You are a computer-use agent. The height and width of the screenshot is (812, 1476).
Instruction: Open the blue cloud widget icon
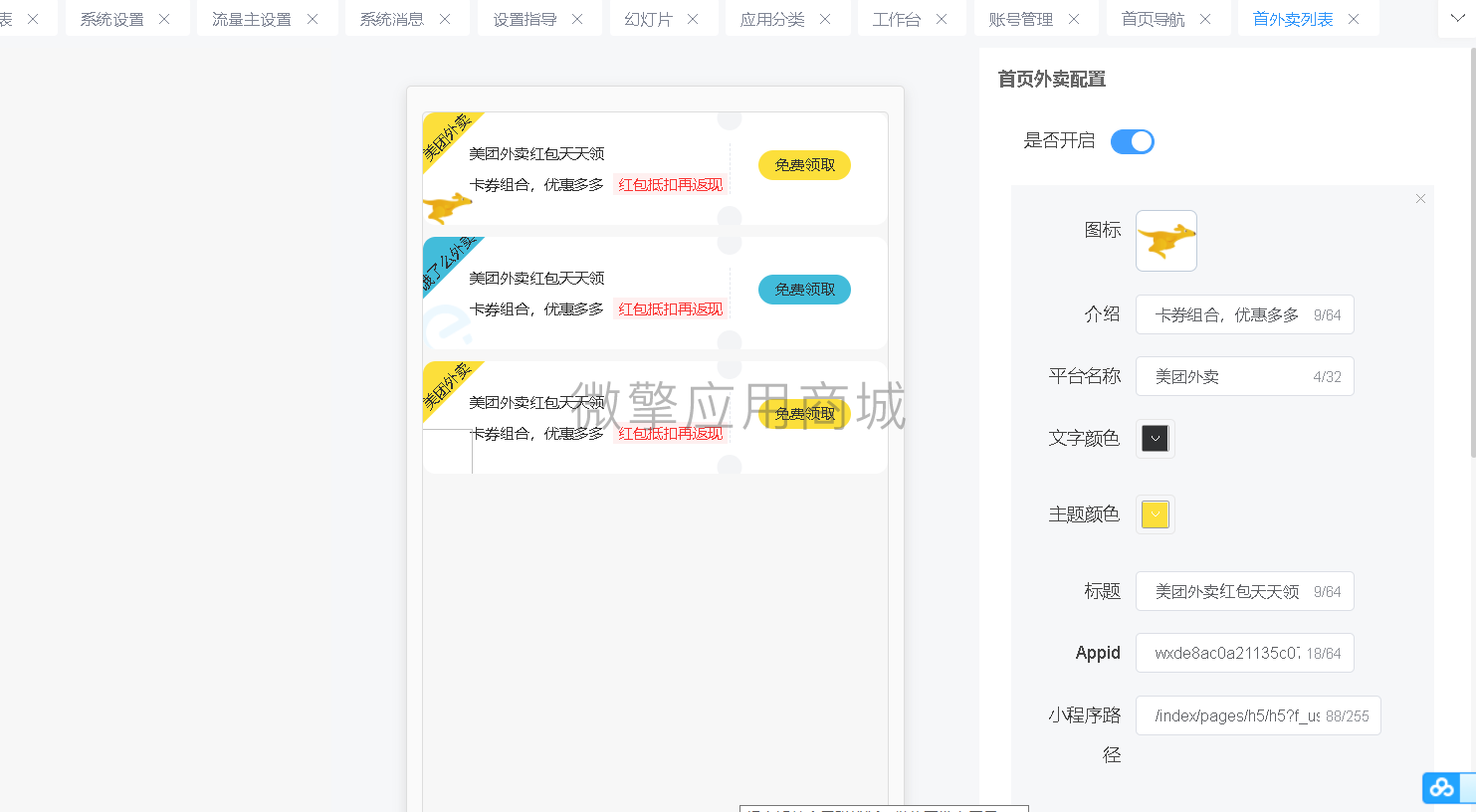click(1441, 788)
